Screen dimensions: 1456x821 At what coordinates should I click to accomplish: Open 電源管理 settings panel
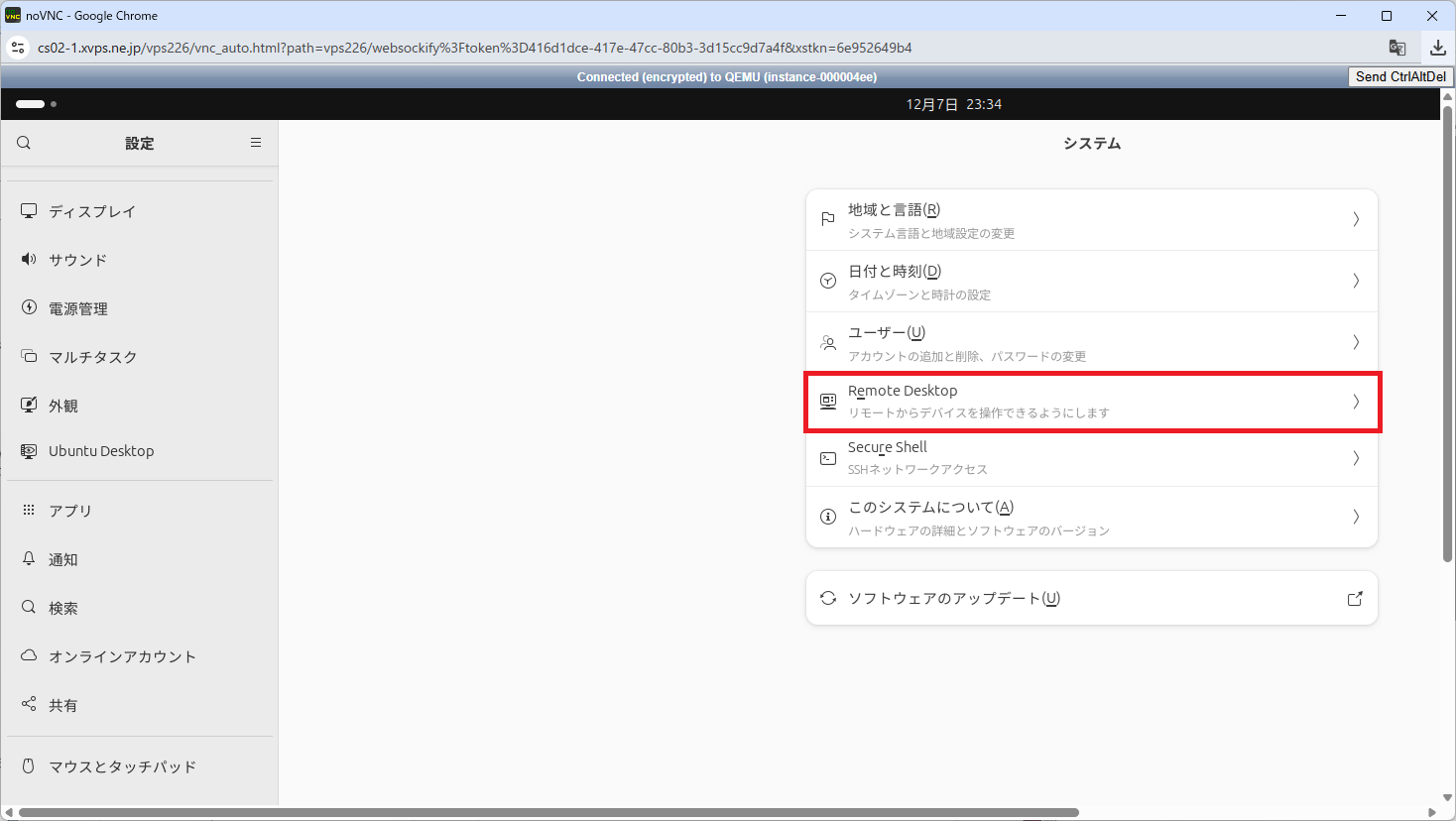click(77, 308)
